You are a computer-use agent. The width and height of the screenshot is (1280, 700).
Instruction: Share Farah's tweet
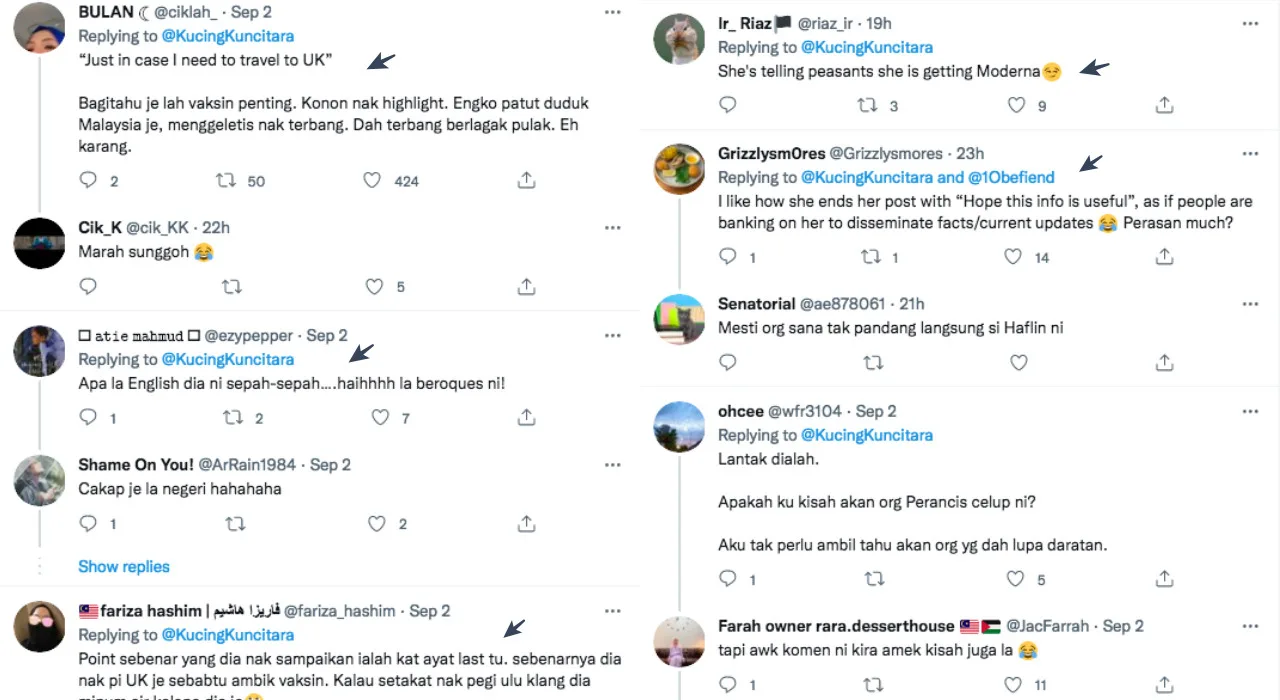pyautogui.click(x=1164, y=686)
